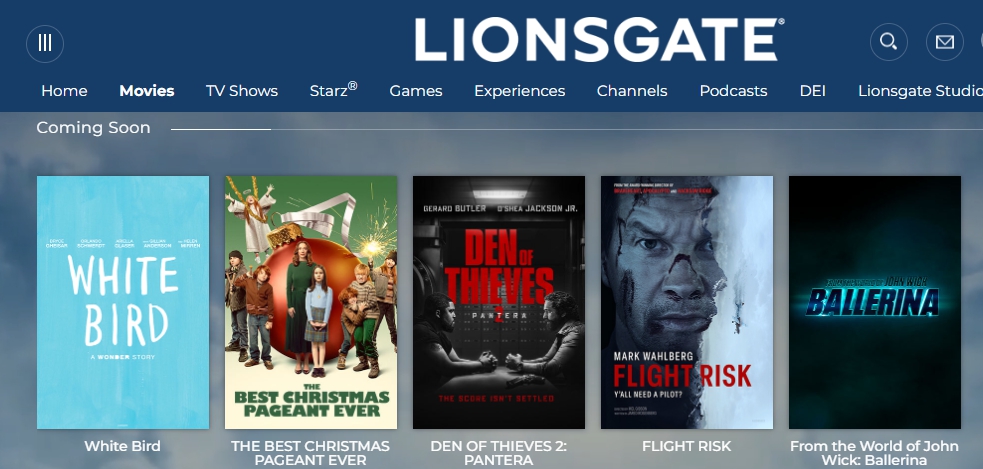983x469 pixels.
Task: Select The Best Christmas Pageant Ever poster
Action: pyautogui.click(x=311, y=302)
